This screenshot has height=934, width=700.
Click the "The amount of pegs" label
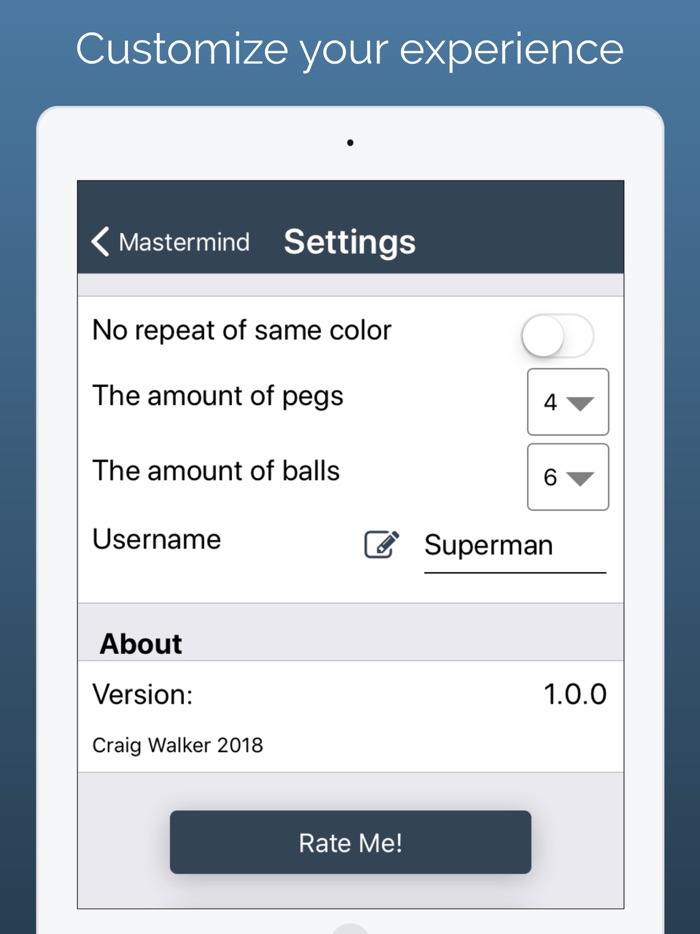click(218, 396)
